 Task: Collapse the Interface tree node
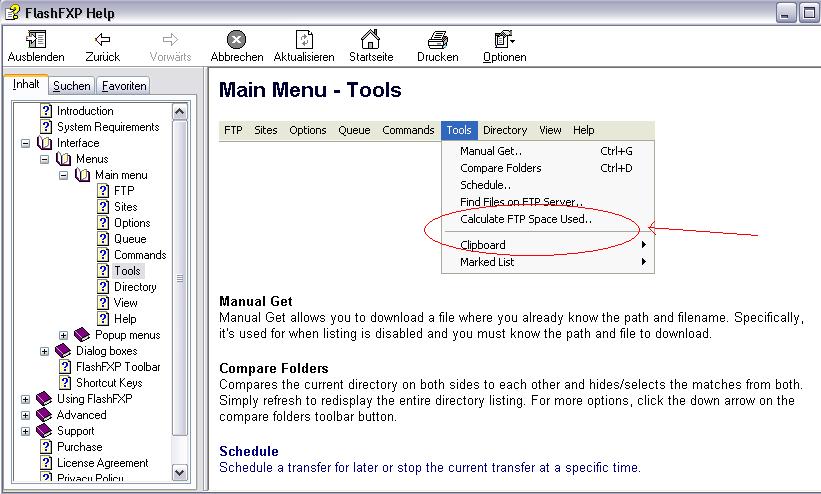click(x=25, y=143)
